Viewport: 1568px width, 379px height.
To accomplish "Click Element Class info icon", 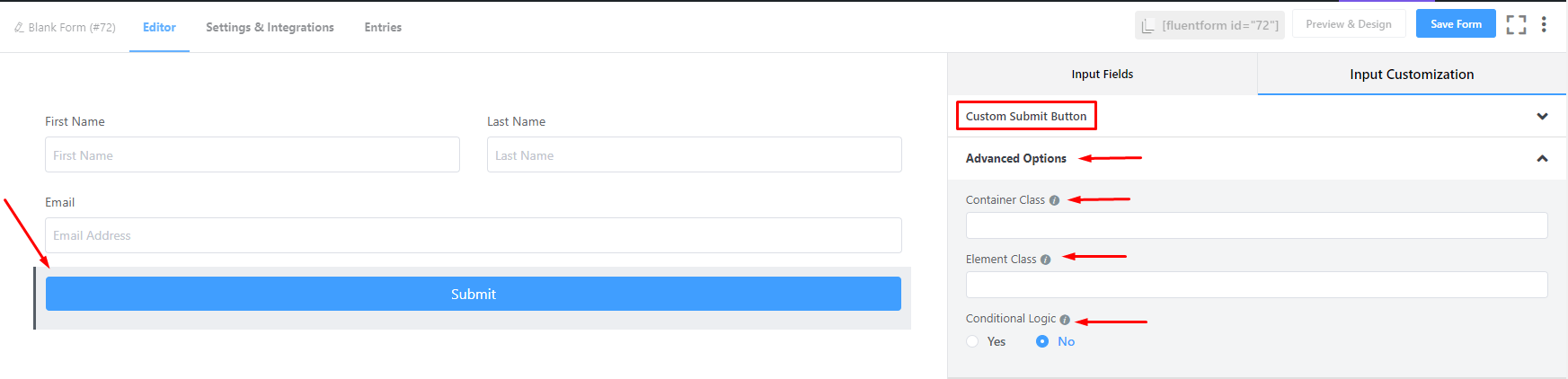I will coord(1045,260).
